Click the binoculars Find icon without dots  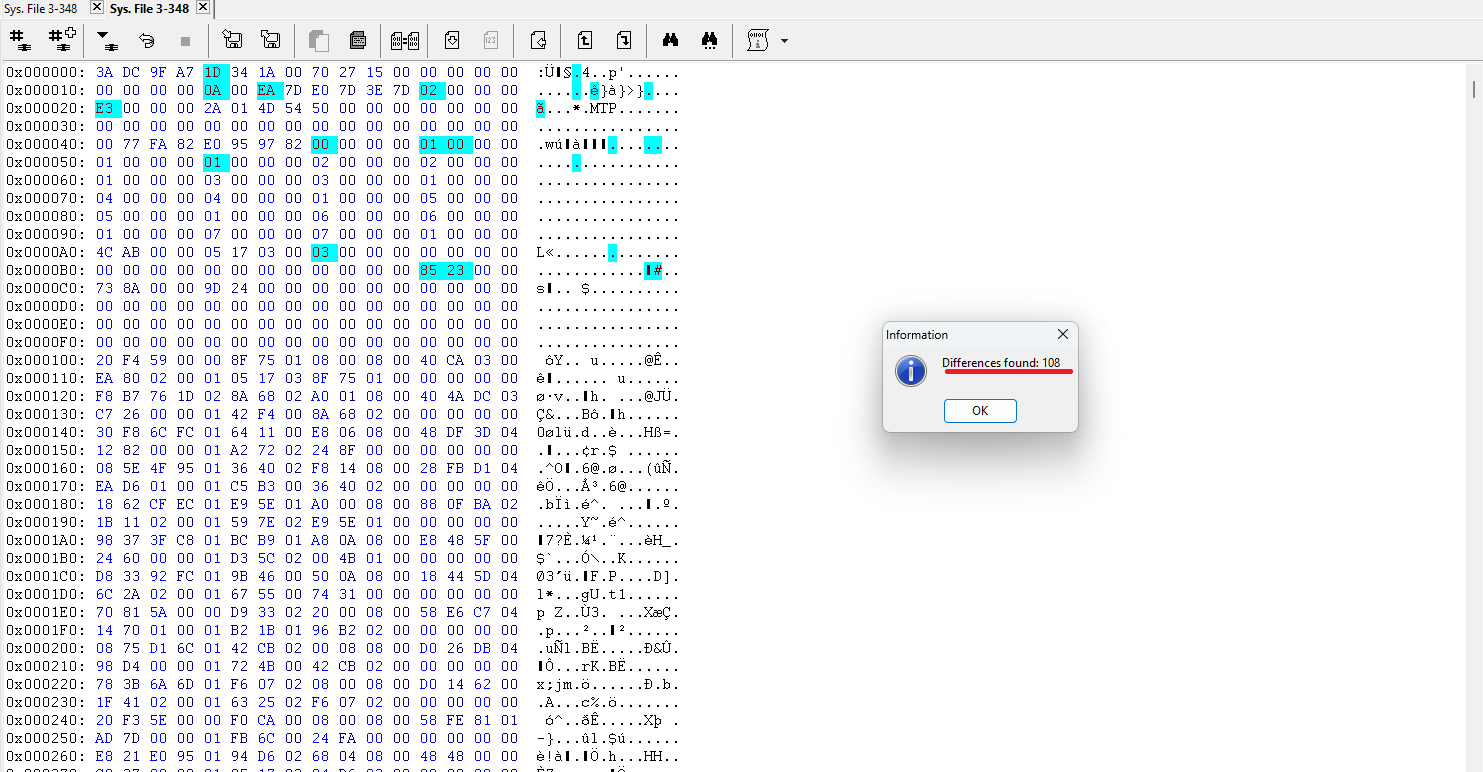tap(670, 40)
